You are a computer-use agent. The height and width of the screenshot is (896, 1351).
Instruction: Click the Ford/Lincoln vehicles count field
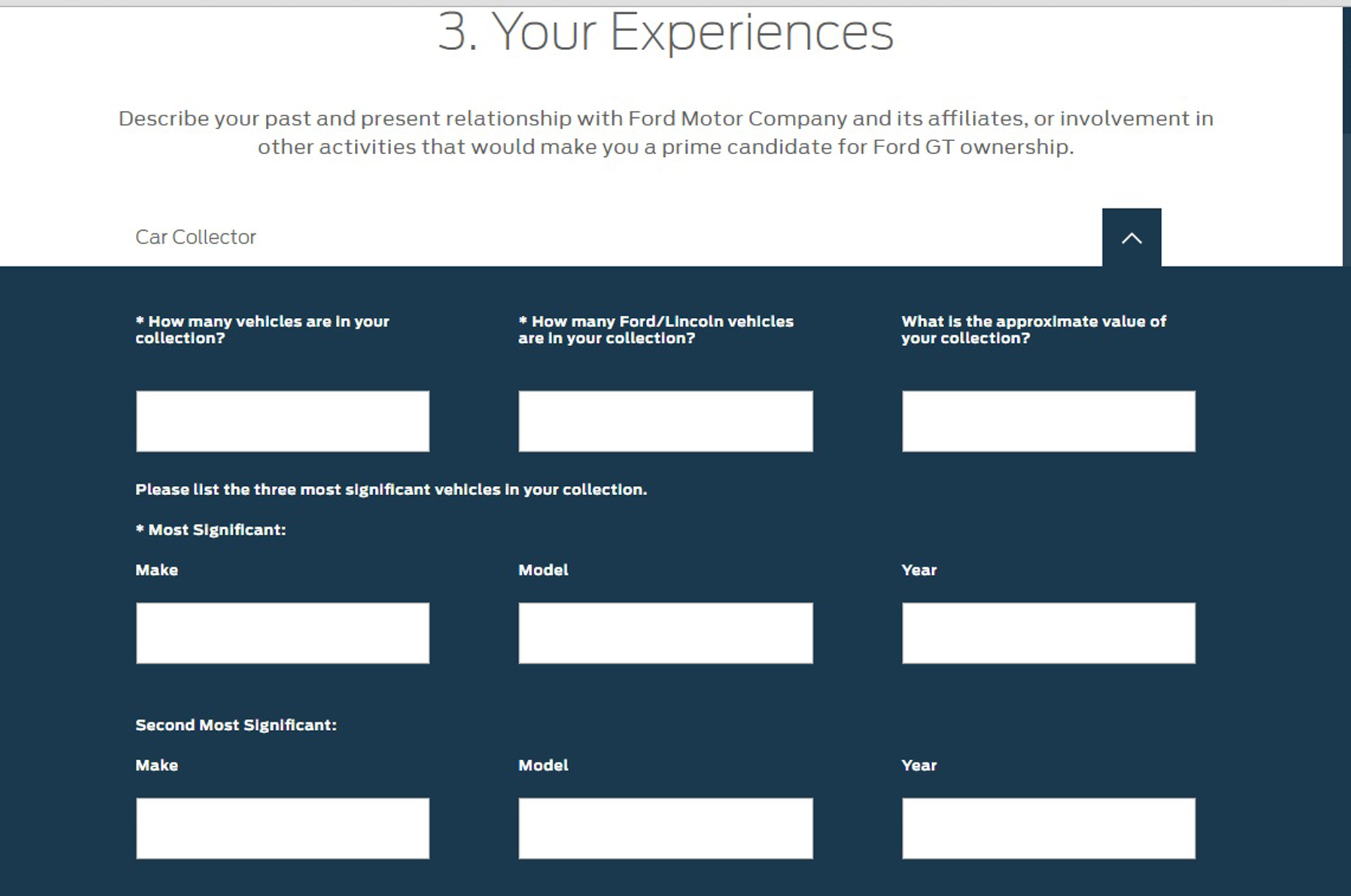click(665, 421)
